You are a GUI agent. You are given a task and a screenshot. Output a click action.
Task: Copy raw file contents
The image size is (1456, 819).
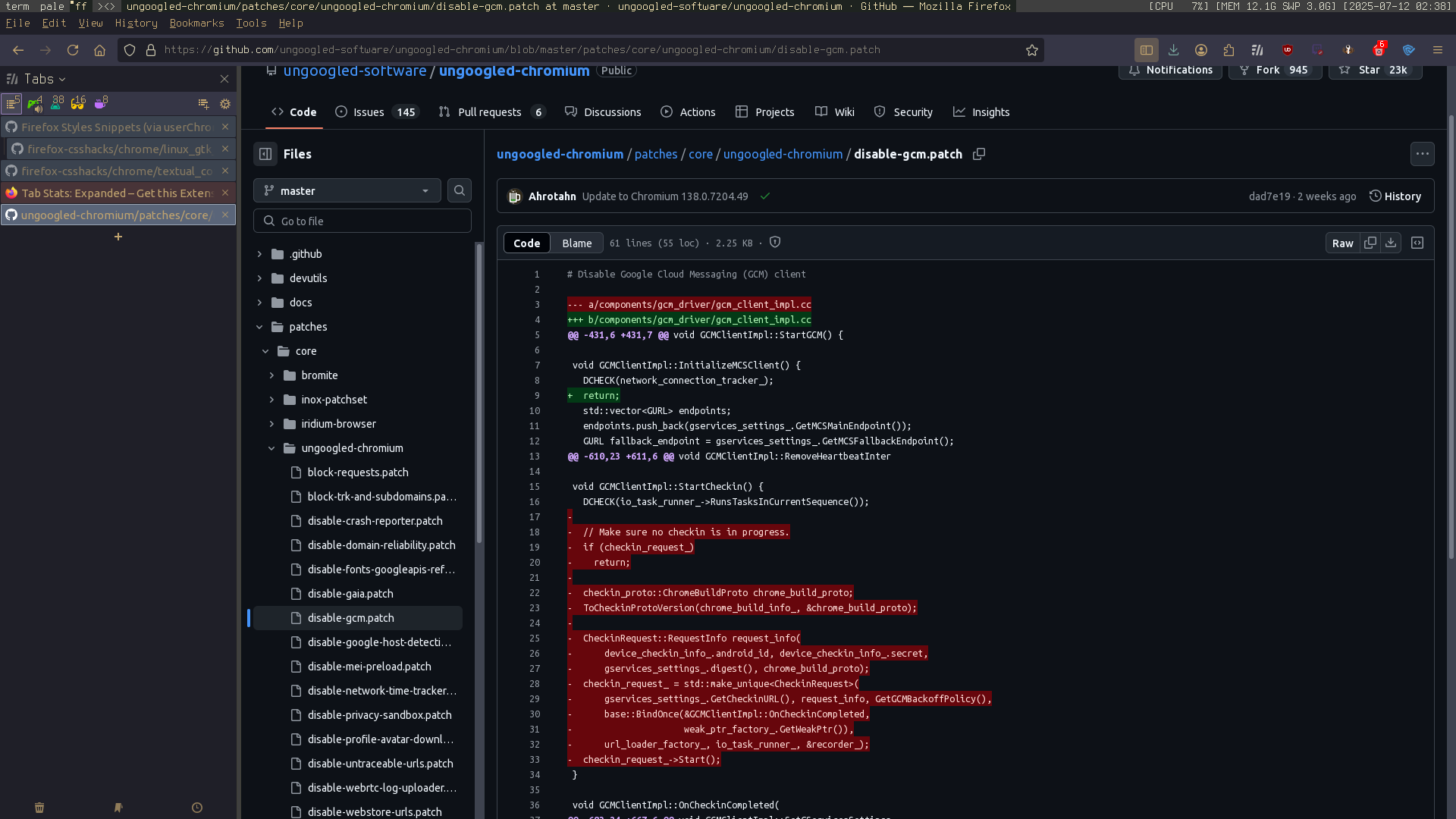tap(1370, 243)
